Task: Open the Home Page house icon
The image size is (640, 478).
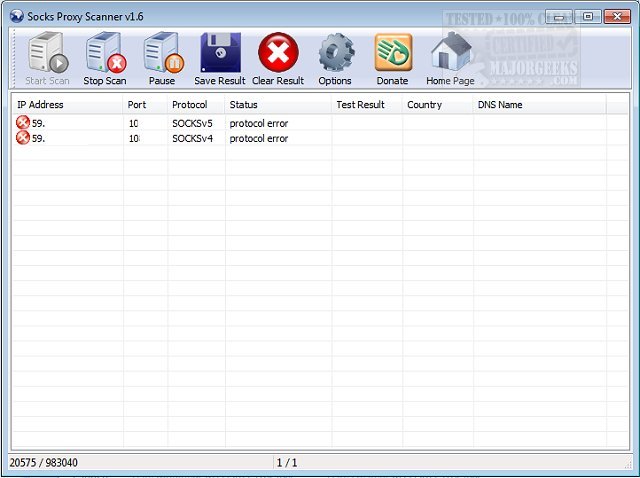Action: coord(451,53)
